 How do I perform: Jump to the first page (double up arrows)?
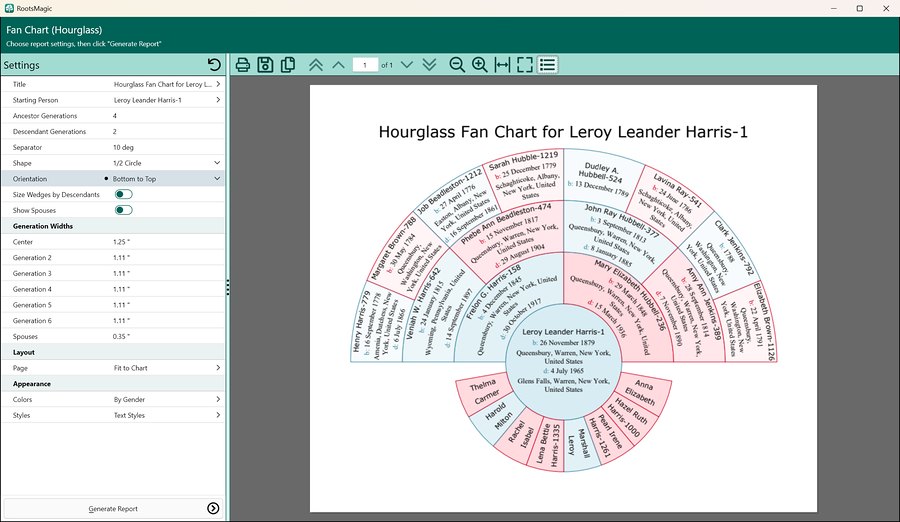[316, 65]
